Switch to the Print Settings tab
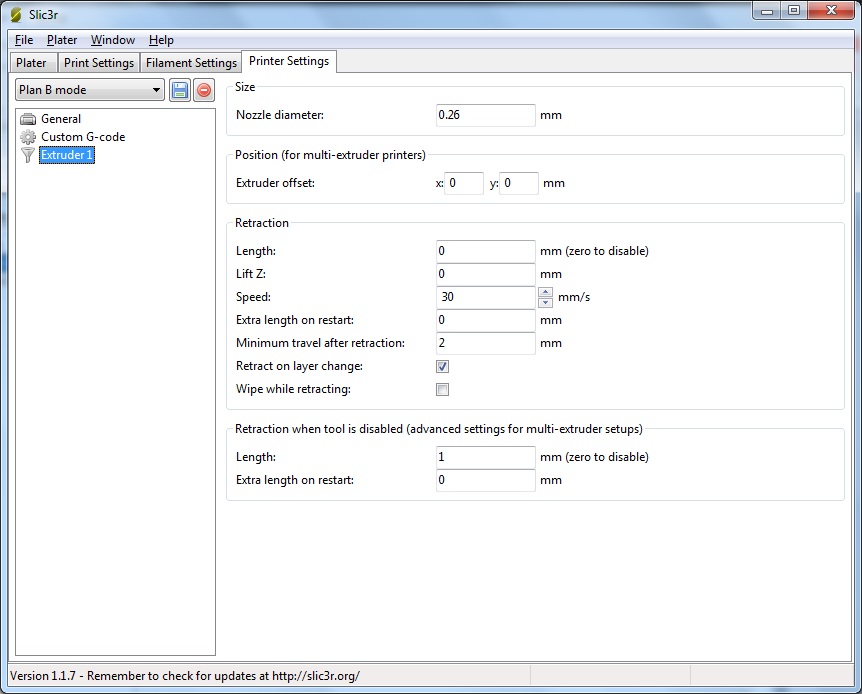Viewport: 862px width, 694px height. tap(99, 63)
